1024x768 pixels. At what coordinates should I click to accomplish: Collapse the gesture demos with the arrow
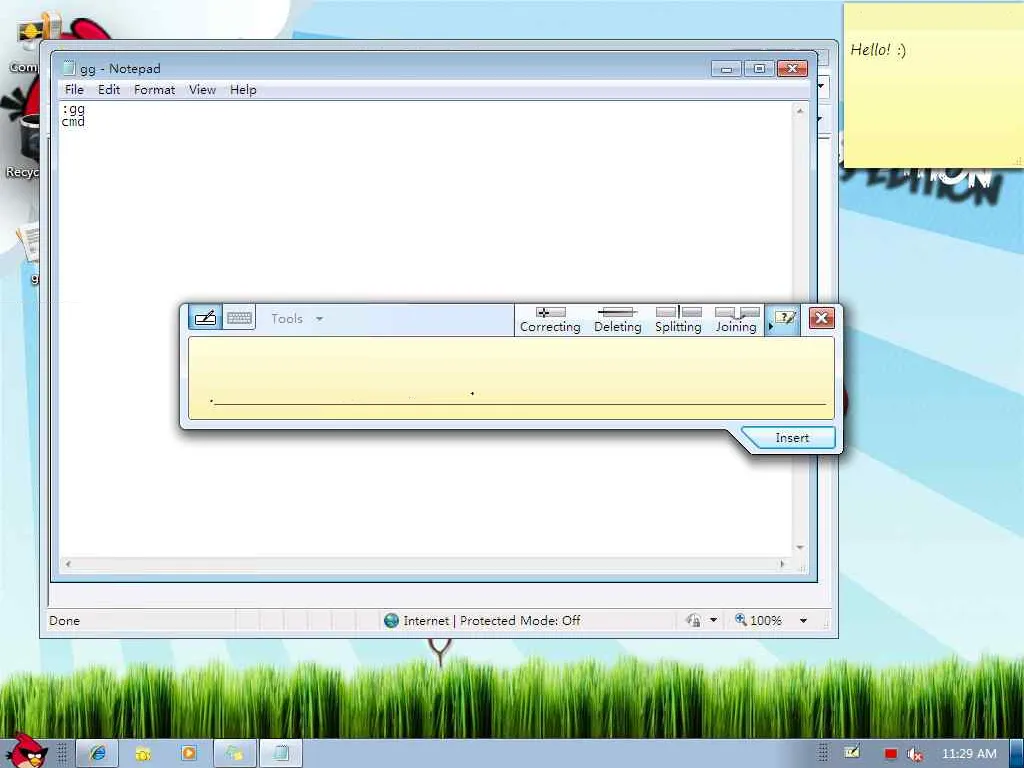pos(770,326)
